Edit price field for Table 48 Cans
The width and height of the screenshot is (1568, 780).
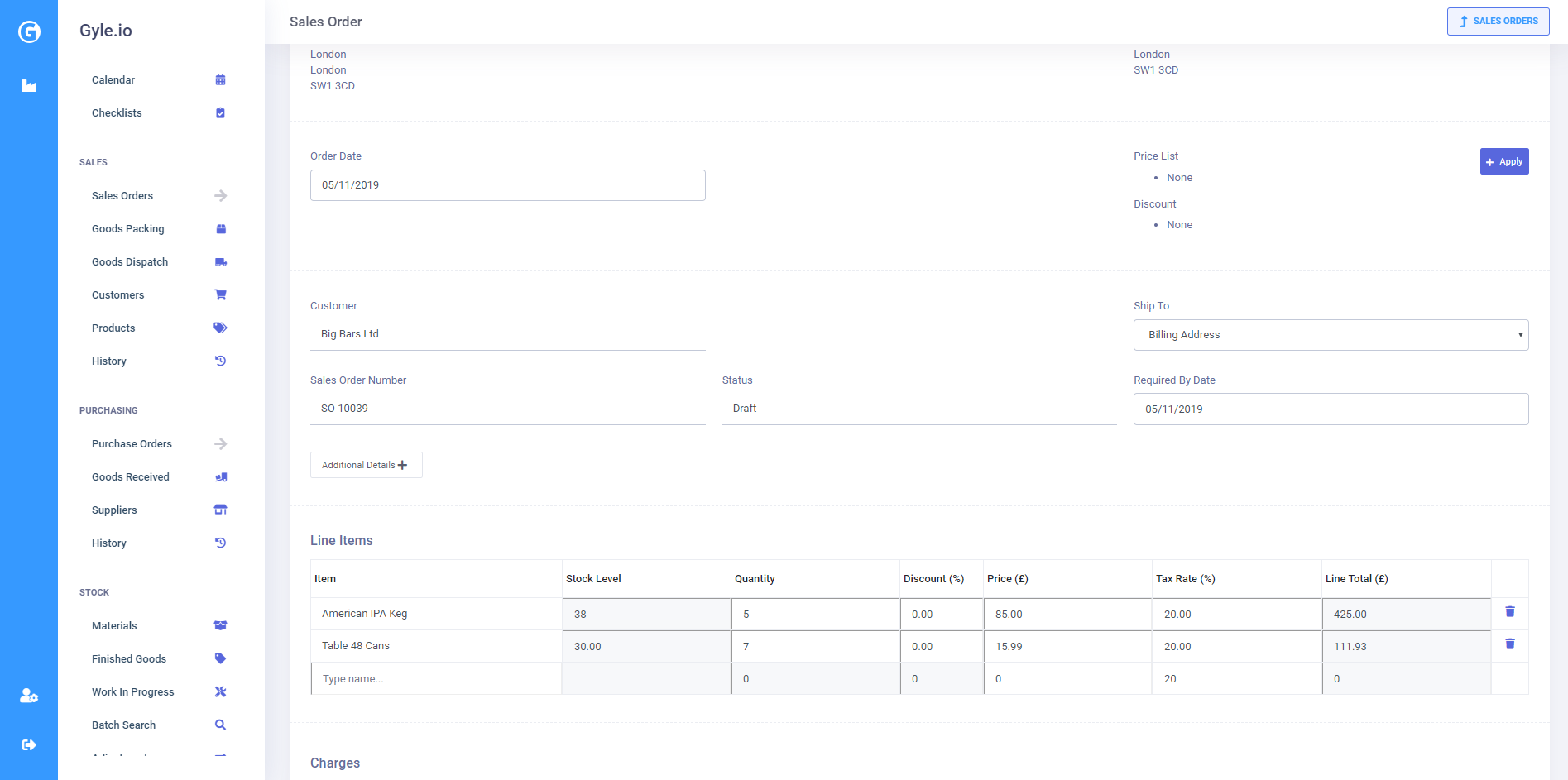(1067, 647)
